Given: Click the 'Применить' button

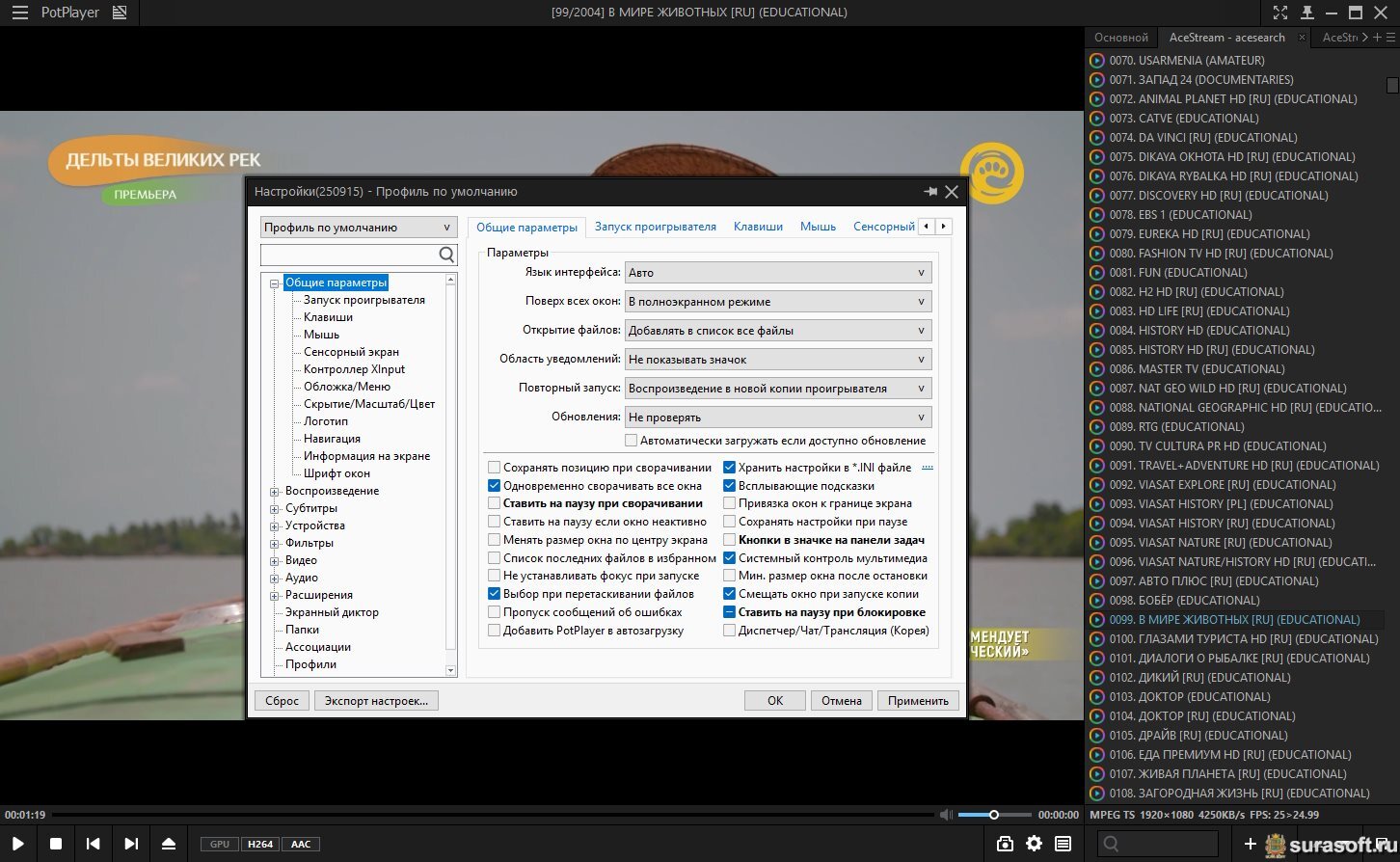Looking at the screenshot, I should 918,701.
